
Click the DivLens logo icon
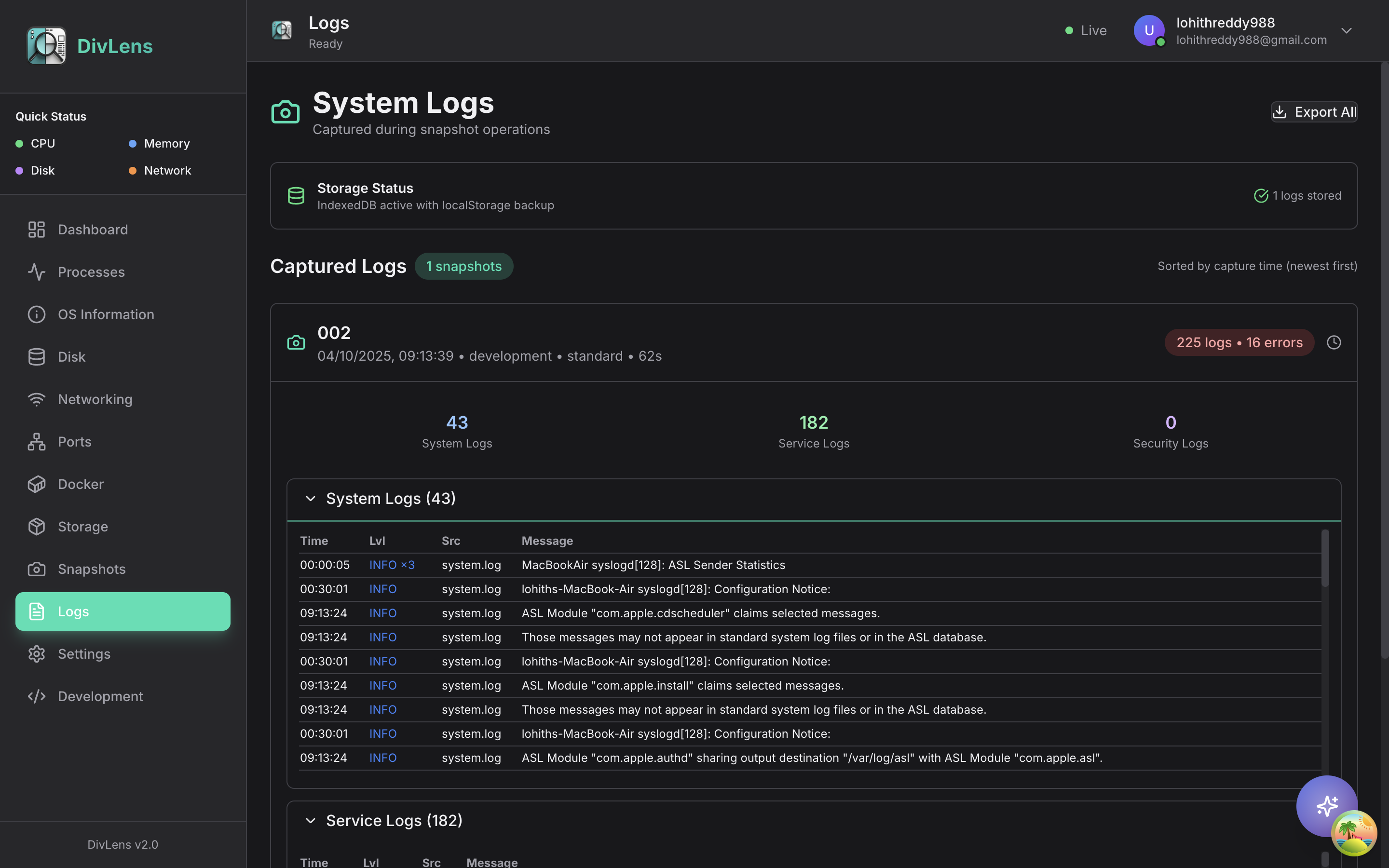(46, 46)
